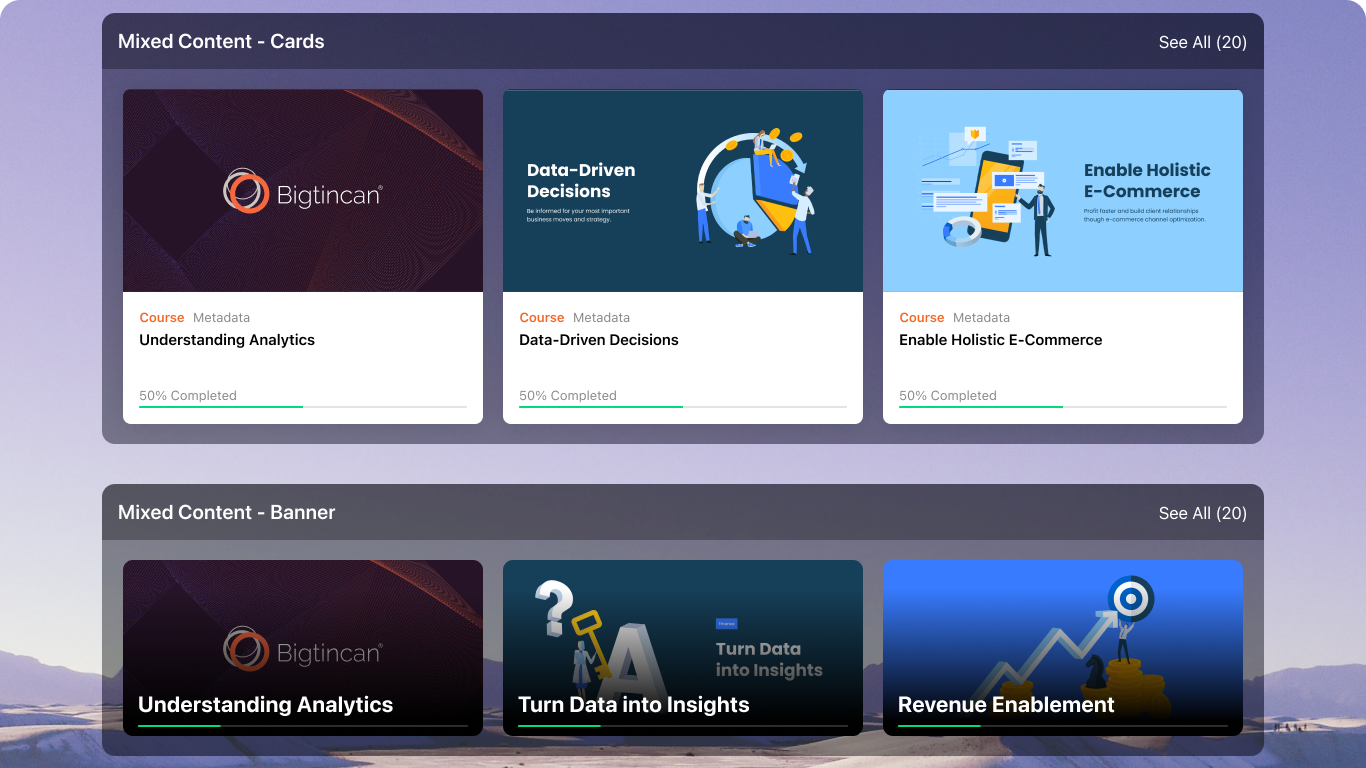
Task: Click the Understanding Analytics card title
Action: (x=227, y=340)
